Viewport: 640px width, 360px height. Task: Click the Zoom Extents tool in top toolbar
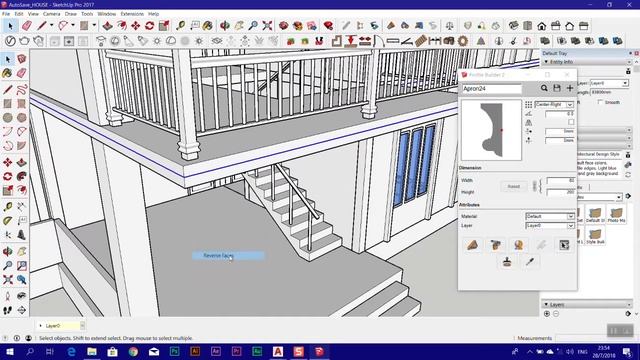(x=267, y=26)
